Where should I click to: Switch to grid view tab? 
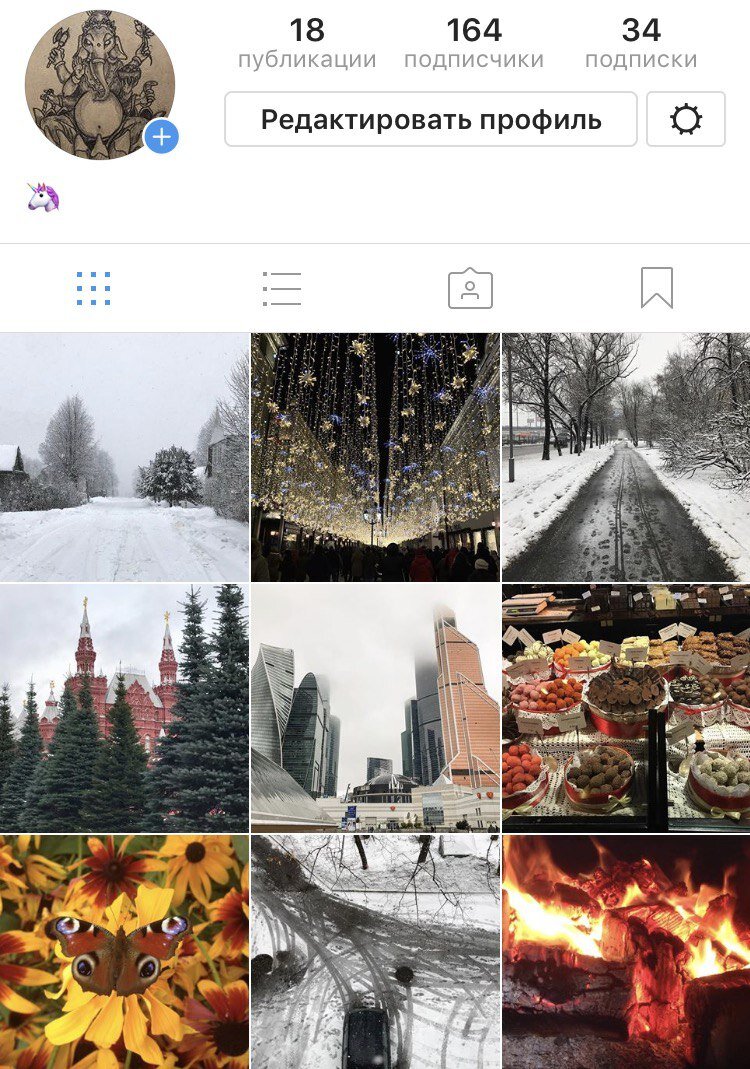click(93, 288)
